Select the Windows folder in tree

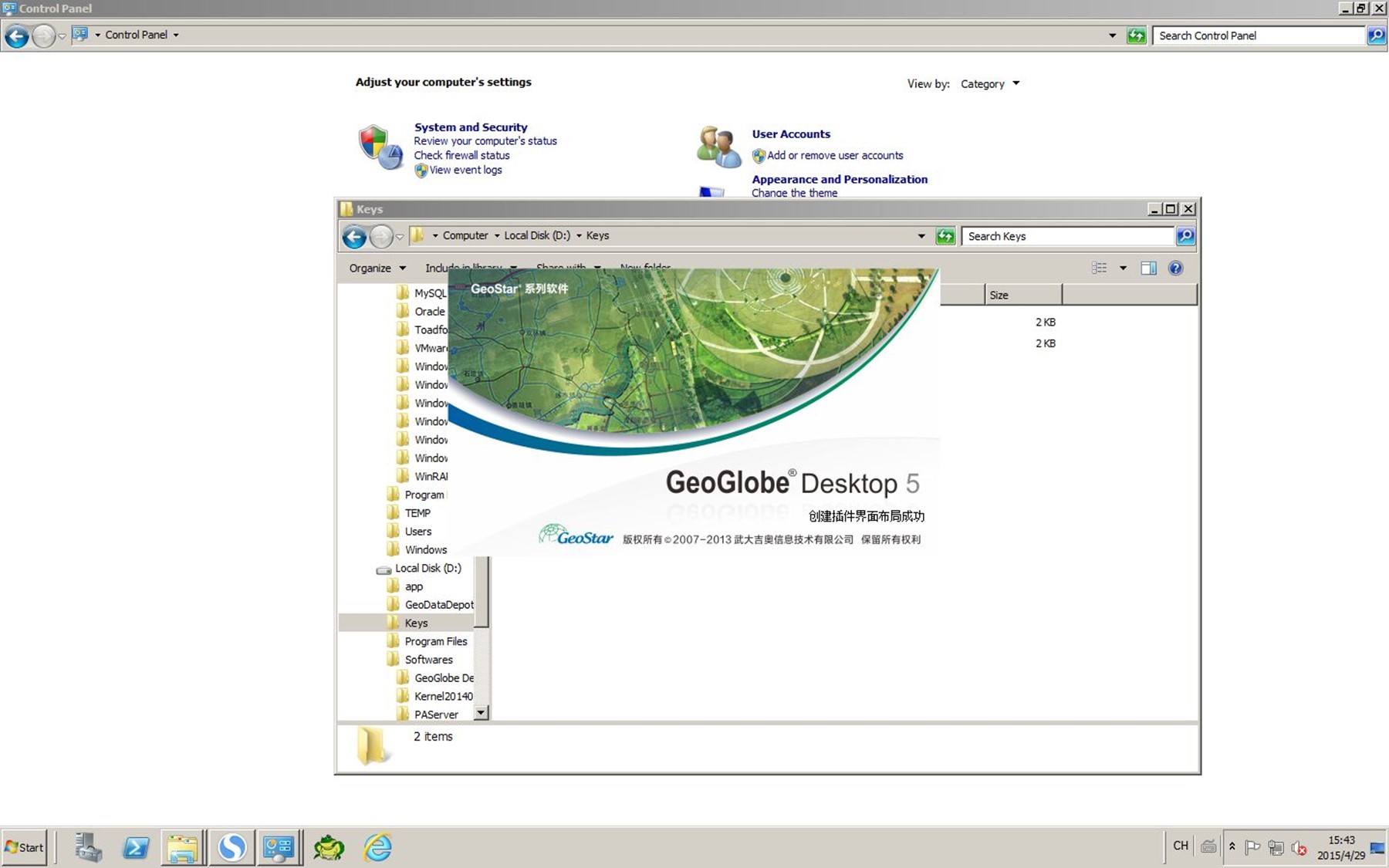click(x=425, y=550)
